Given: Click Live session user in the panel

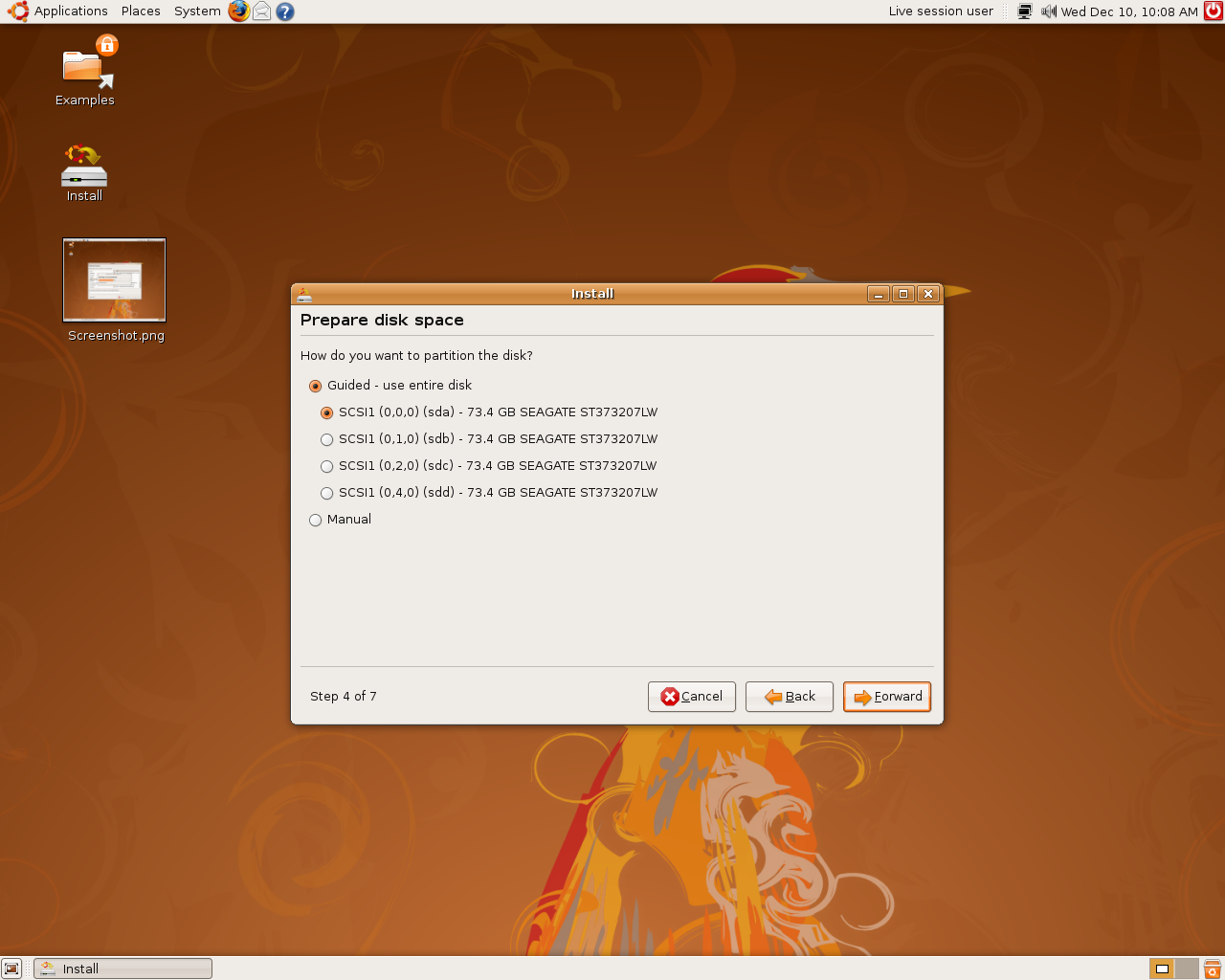Looking at the screenshot, I should click(941, 11).
